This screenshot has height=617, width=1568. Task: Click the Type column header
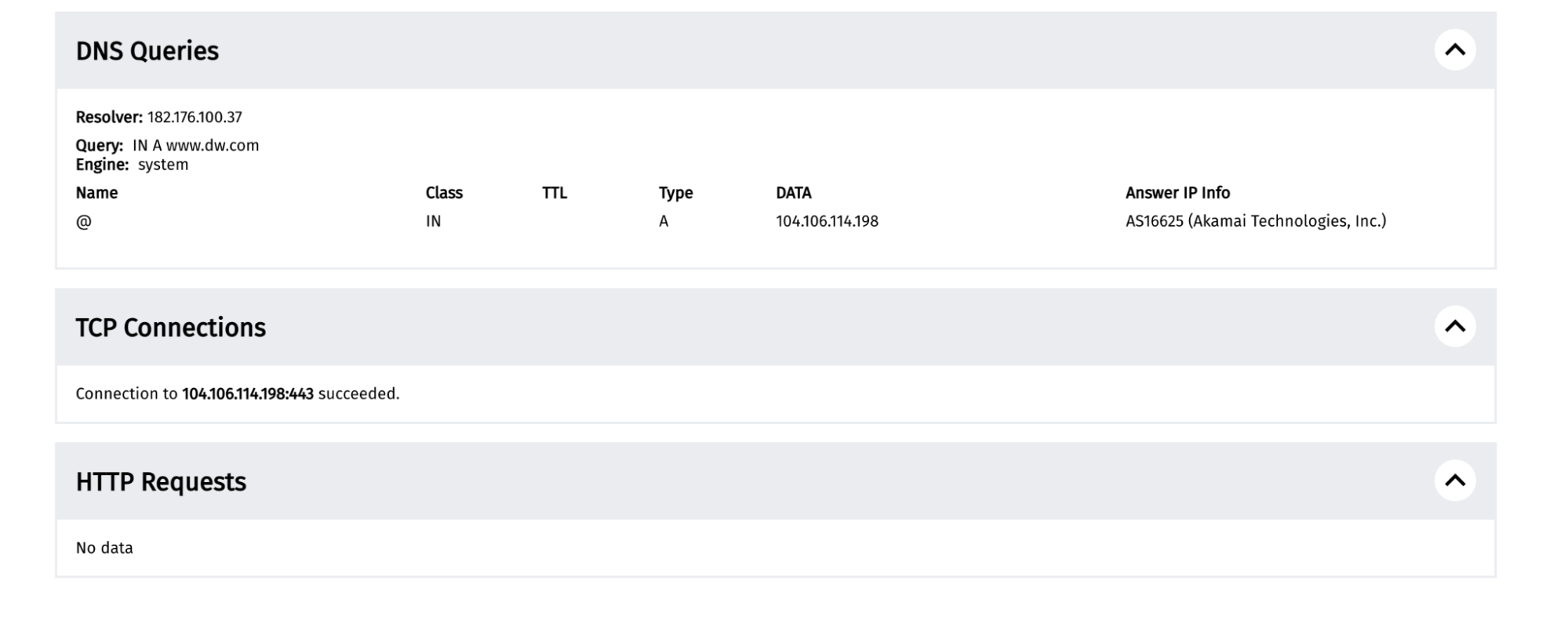tap(675, 193)
